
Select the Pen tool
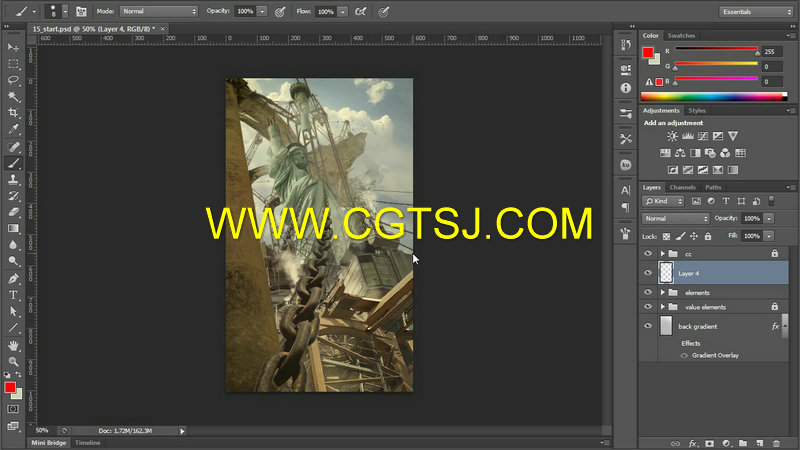click(x=13, y=279)
